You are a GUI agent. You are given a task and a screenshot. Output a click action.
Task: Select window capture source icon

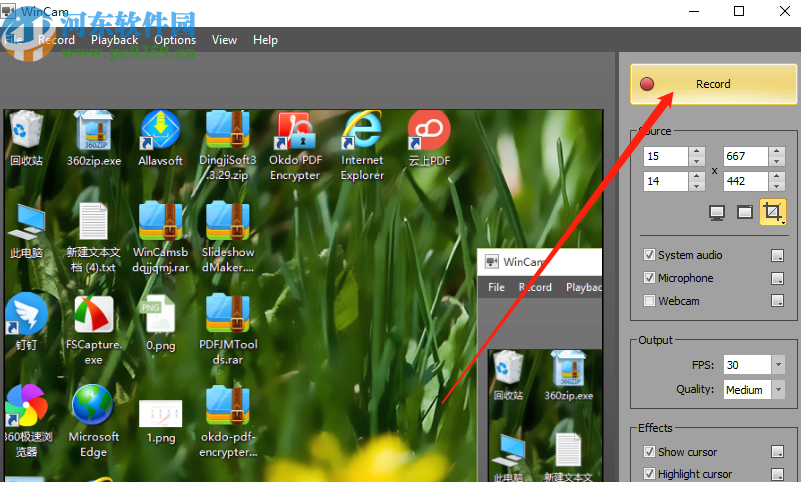[745, 212]
